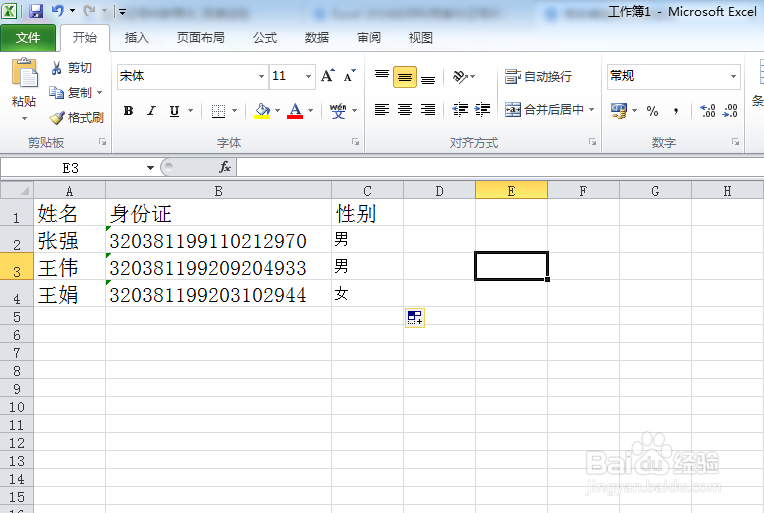
Task: Merge and center cells 合并后居中
Action: pos(544,110)
